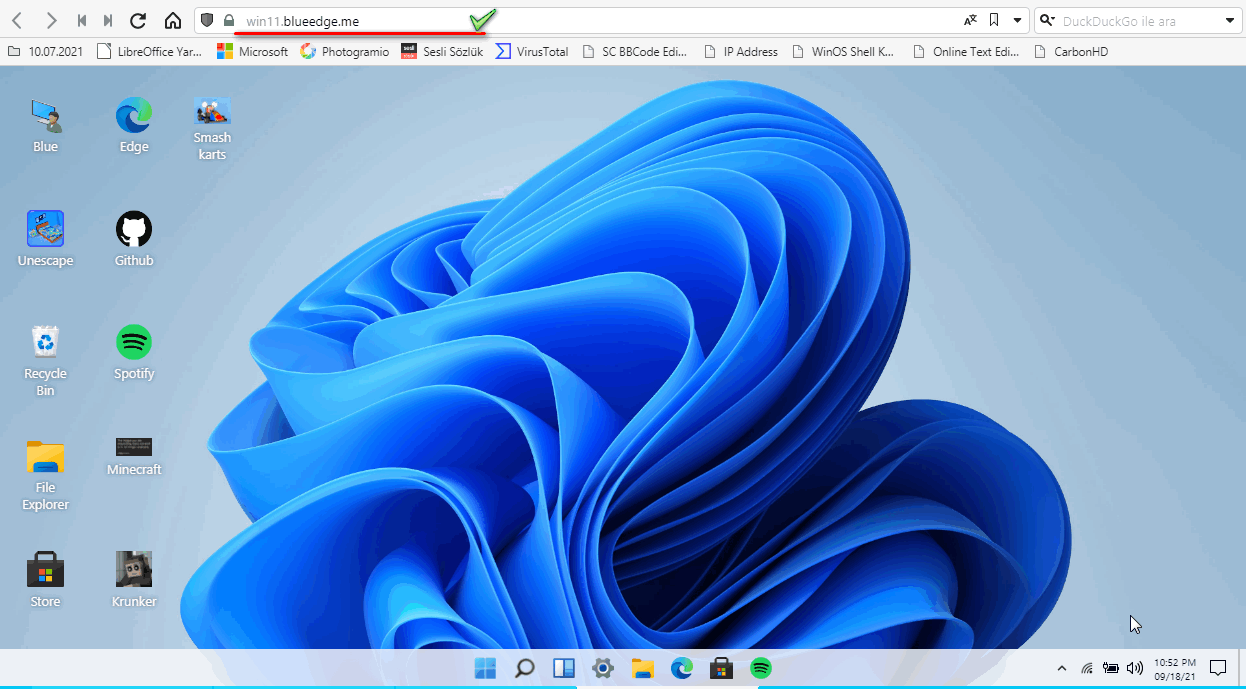This screenshot has height=689, width=1246.
Task: Select the Recycle Bin desktop icon
Action: pyautogui.click(x=45, y=360)
